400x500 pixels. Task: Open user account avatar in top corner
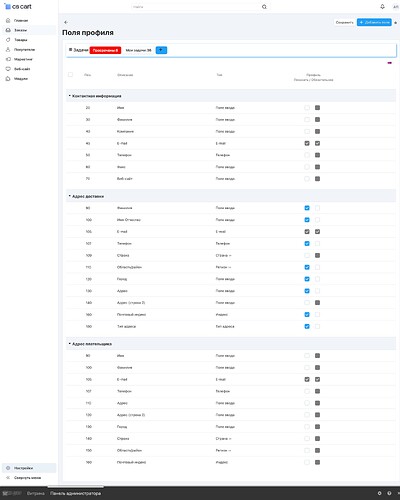(396, 7)
